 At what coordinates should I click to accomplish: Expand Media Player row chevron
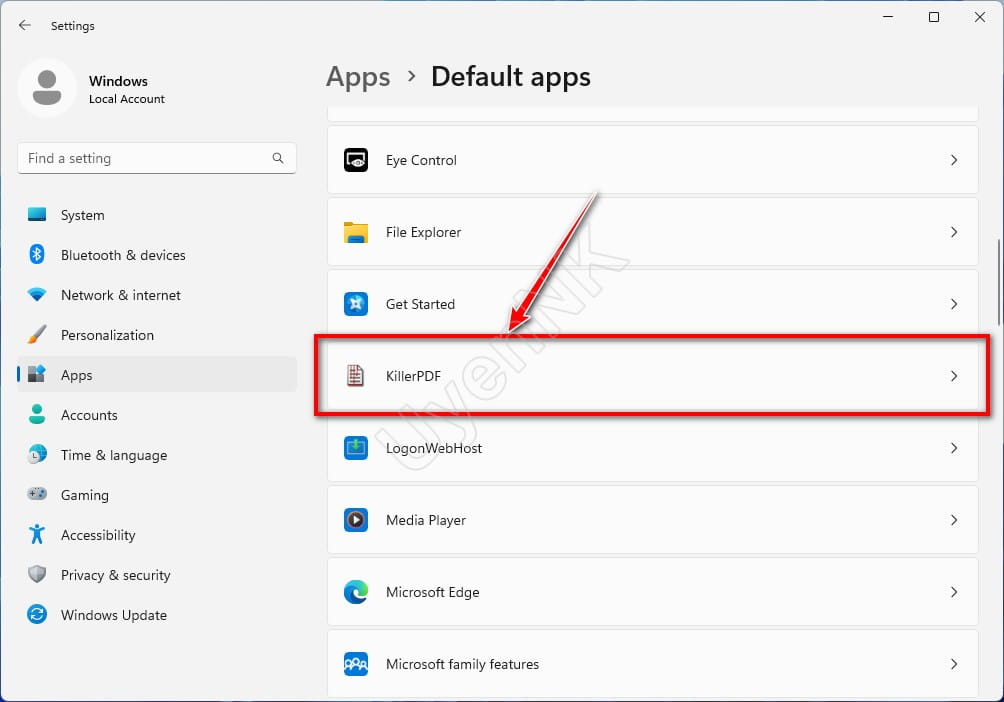pos(954,519)
